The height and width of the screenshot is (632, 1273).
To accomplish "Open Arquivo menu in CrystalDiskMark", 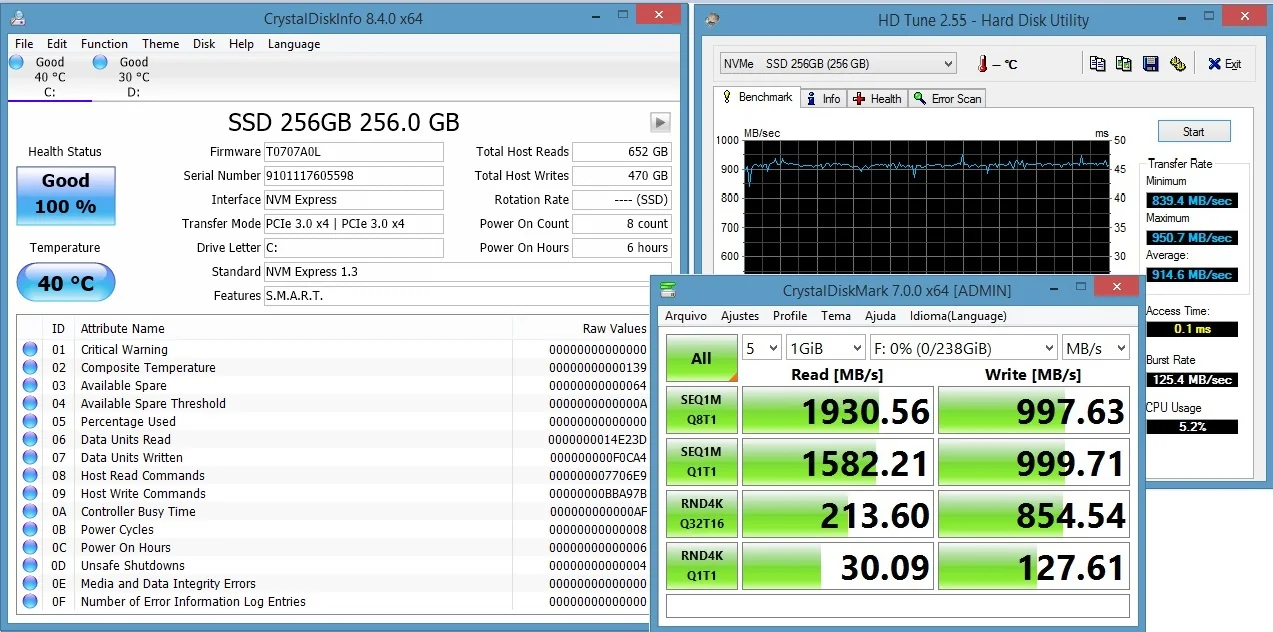I will click(x=686, y=316).
